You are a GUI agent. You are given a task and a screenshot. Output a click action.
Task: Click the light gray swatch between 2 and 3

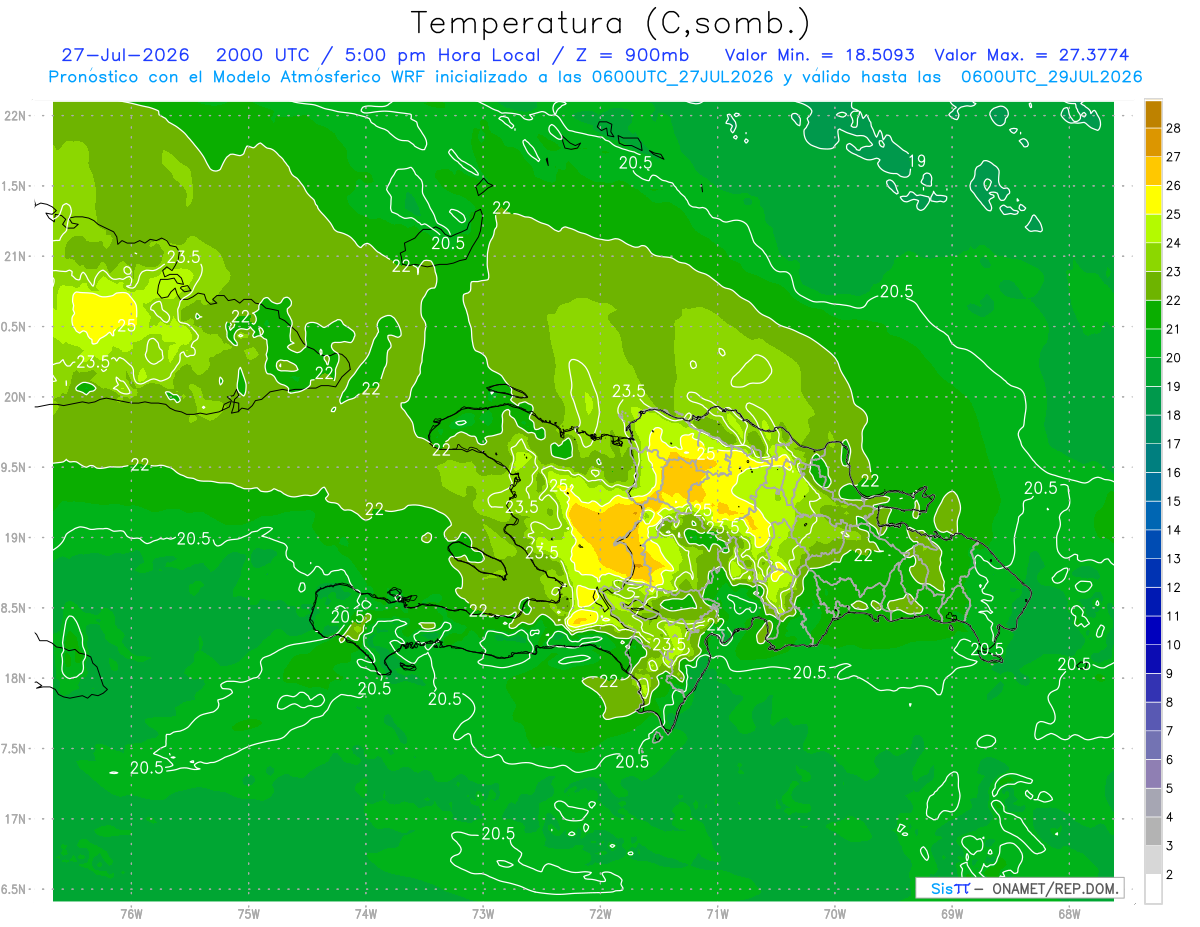(x=1153, y=861)
